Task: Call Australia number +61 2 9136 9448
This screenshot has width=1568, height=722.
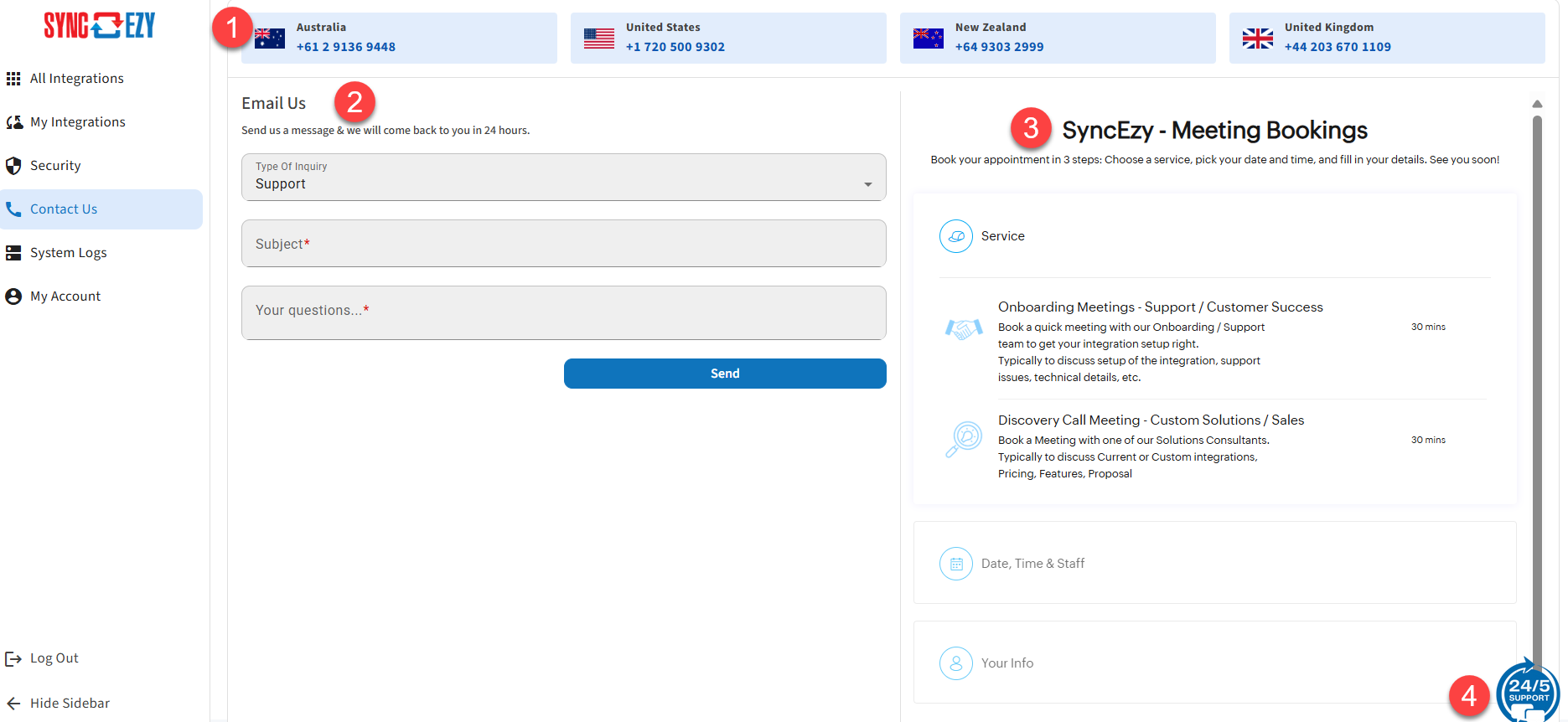Action: pos(346,48)
